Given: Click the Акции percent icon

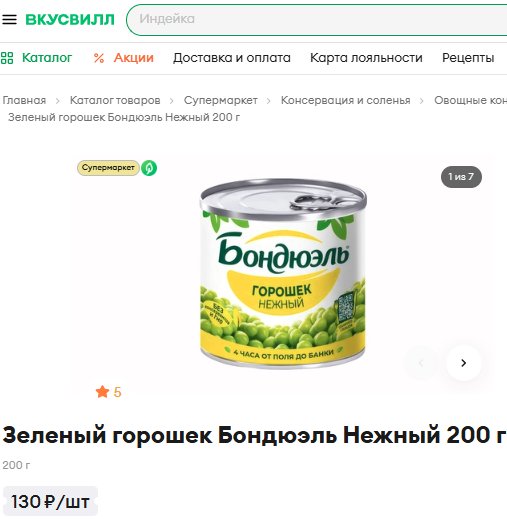Looking at the screenshot, I should [x=99, y=58].
